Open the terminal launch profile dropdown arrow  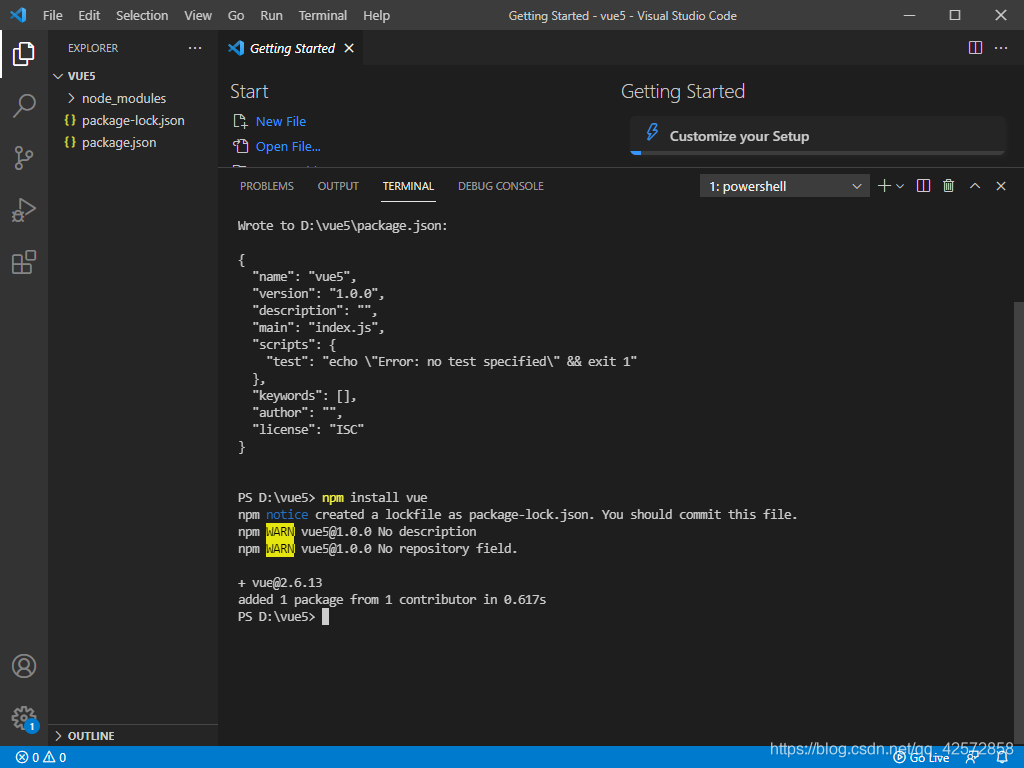click(900, 186)
